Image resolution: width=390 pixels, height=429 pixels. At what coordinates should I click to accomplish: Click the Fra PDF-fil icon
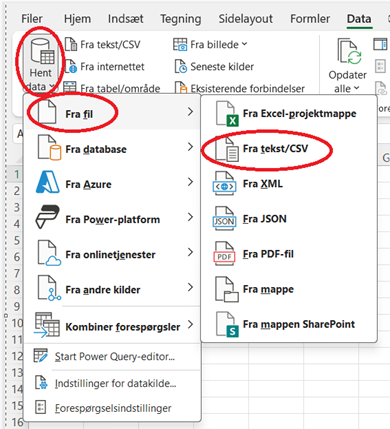224,254
